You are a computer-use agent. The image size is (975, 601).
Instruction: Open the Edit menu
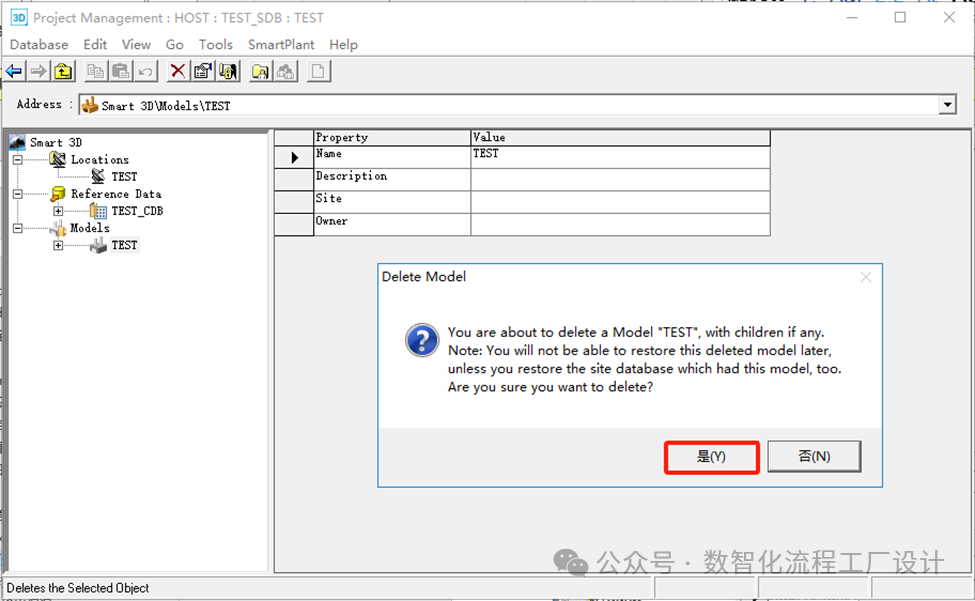click(x=95, y=45)
